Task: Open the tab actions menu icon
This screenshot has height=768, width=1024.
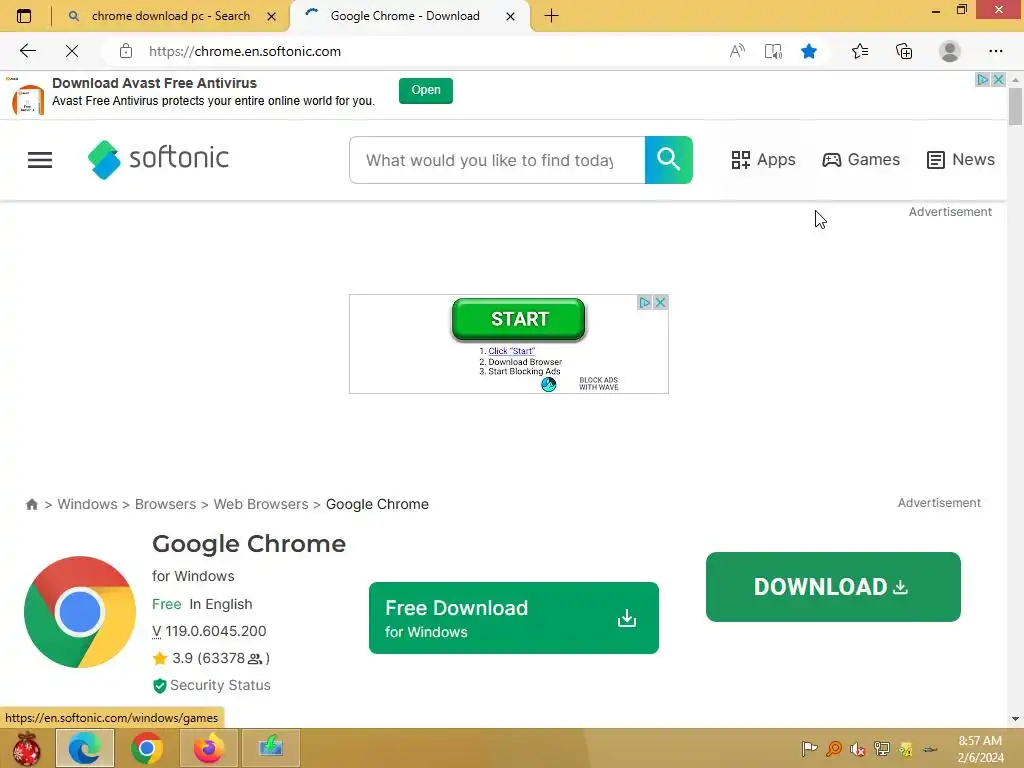Action: (24, 16)
